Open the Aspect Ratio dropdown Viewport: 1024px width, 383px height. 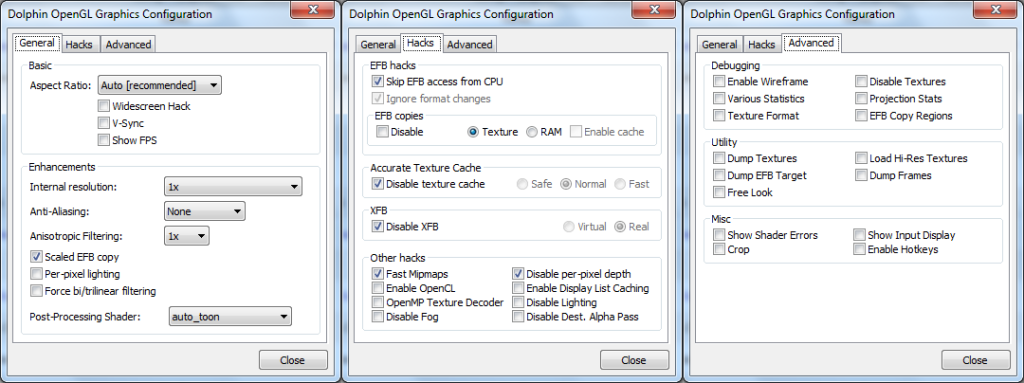[159, 85]
